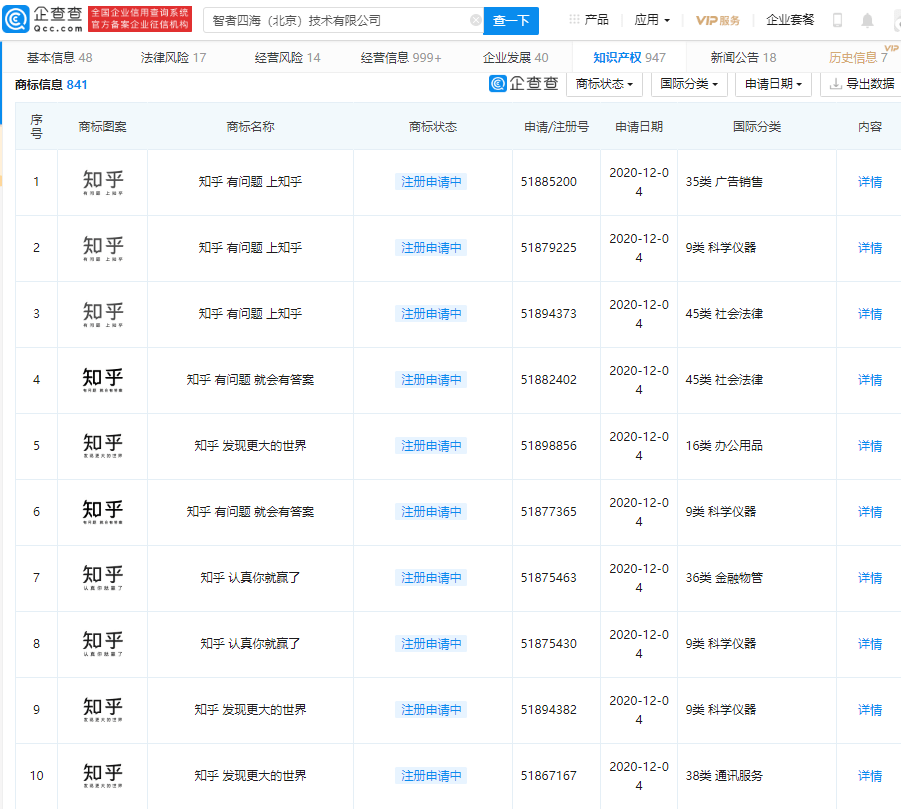
Task: Click the 导出数据 download button
Action: [x=861, y=84]
